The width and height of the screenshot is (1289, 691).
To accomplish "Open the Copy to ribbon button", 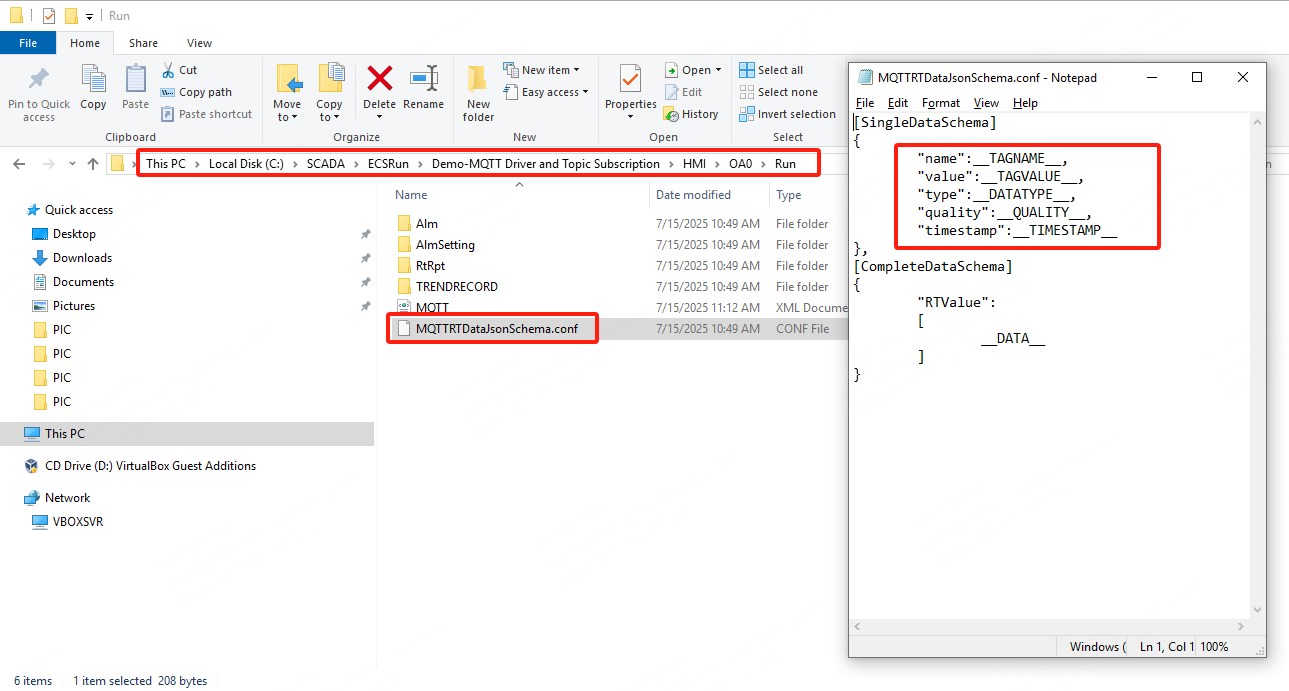I will coord(329,93).
